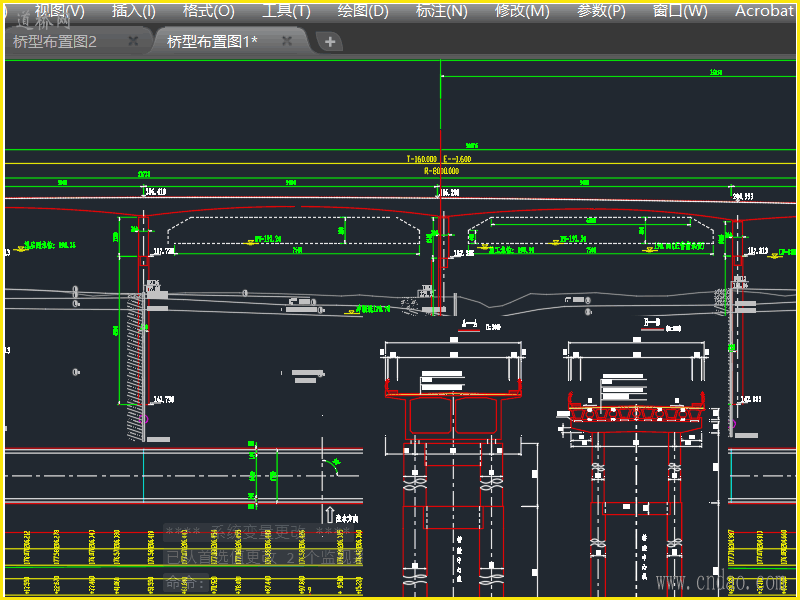
Task: Open the 工具(T) menu
Action: [286, 11]
